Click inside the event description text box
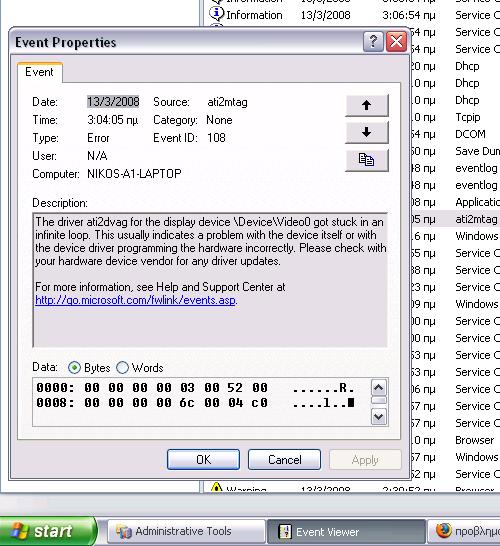The height and width of the screenshot is (546, 500). coord(210,280)
